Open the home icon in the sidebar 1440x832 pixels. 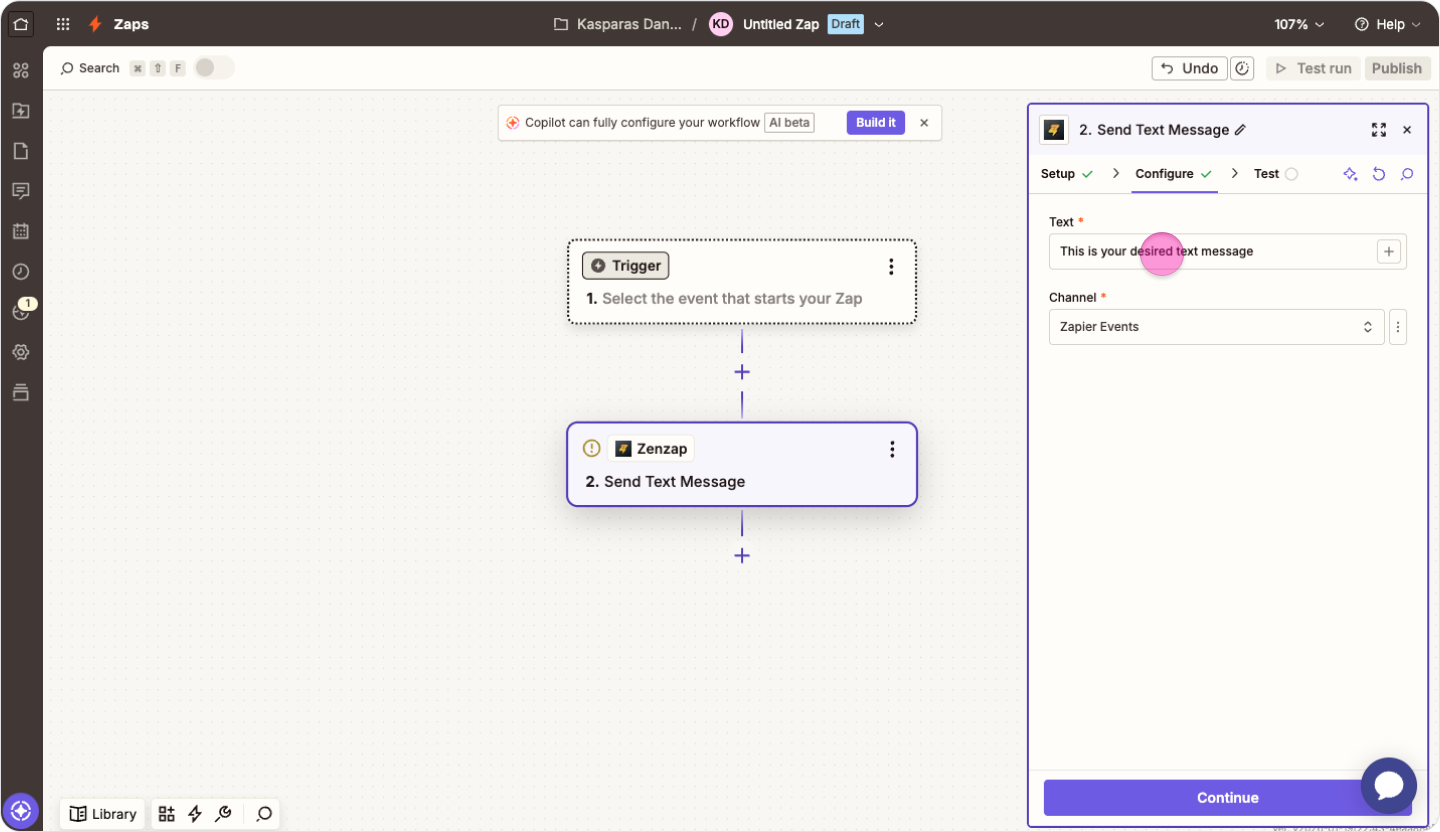click(21, 24)
